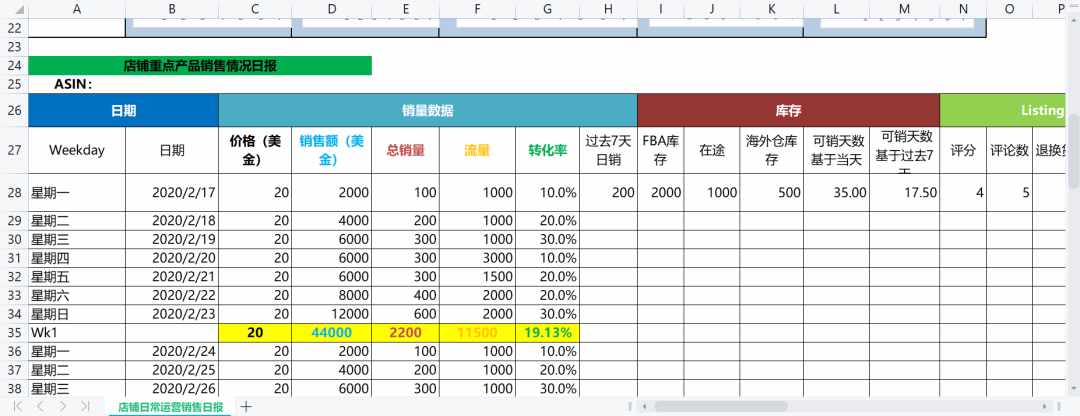Click next sheet navigation arrow
Image resolution: width=1080 pixels, height=416 pixels.
pos(63,406)
